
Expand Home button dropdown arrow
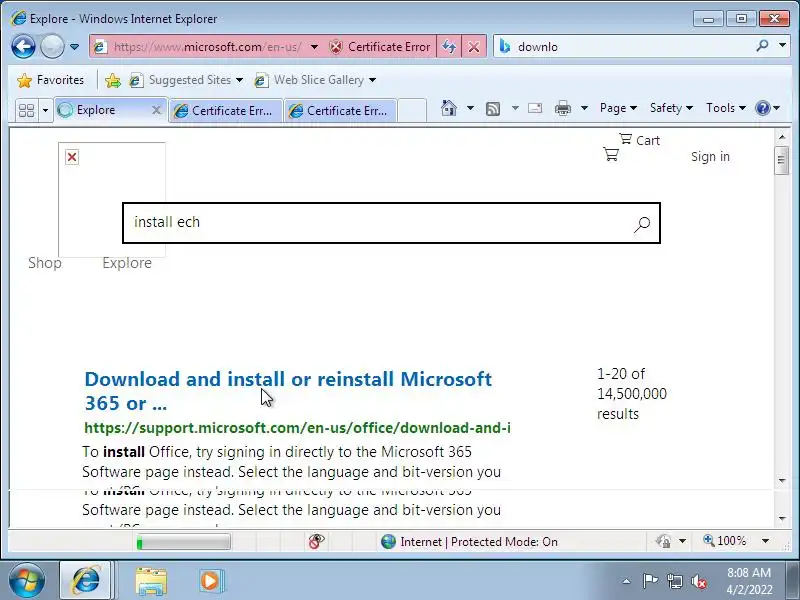470,108
